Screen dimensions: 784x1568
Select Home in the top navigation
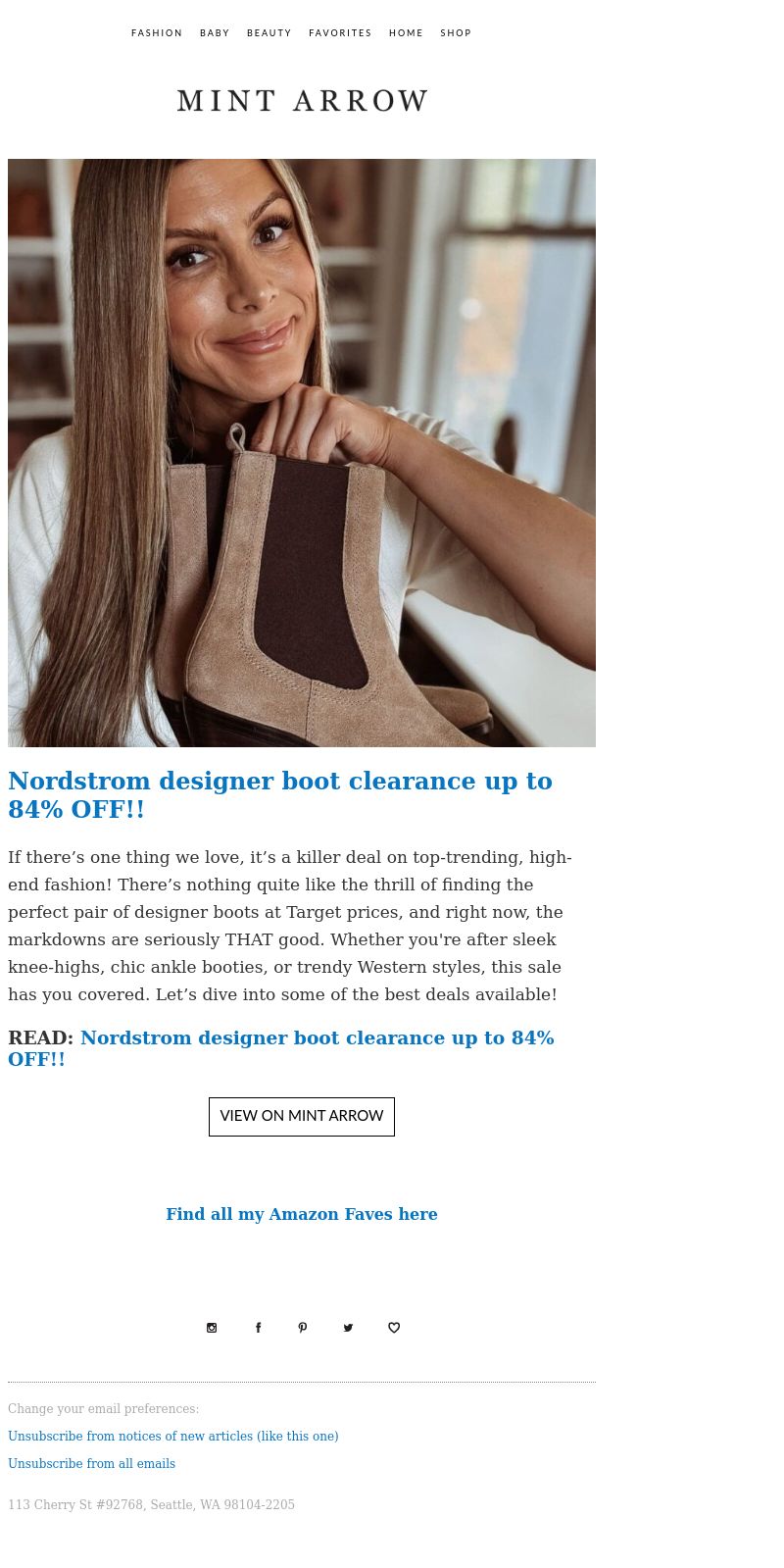click(x=406, y=33)
